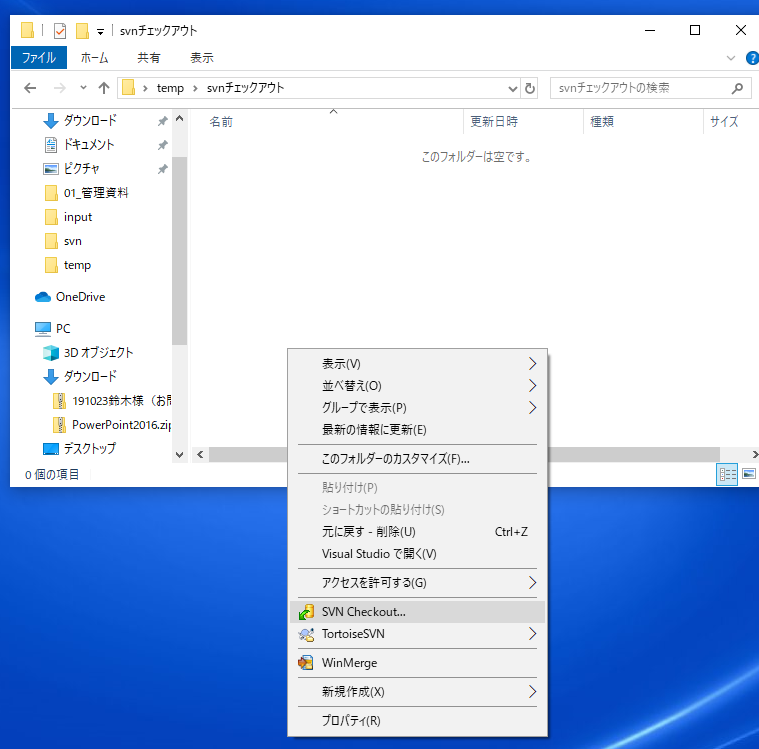Click the new folder icon in quick access toolbar

(x=82, y=31)
